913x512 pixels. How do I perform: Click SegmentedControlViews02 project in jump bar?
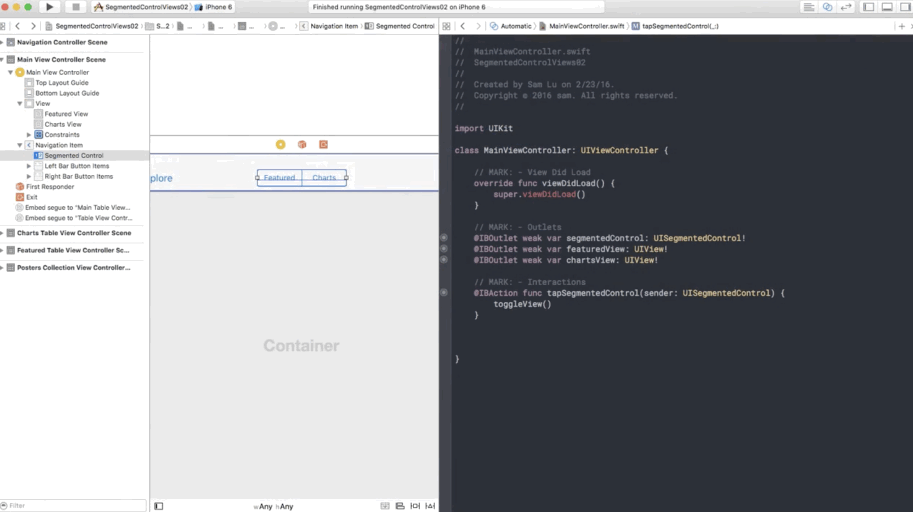[92, 26]
